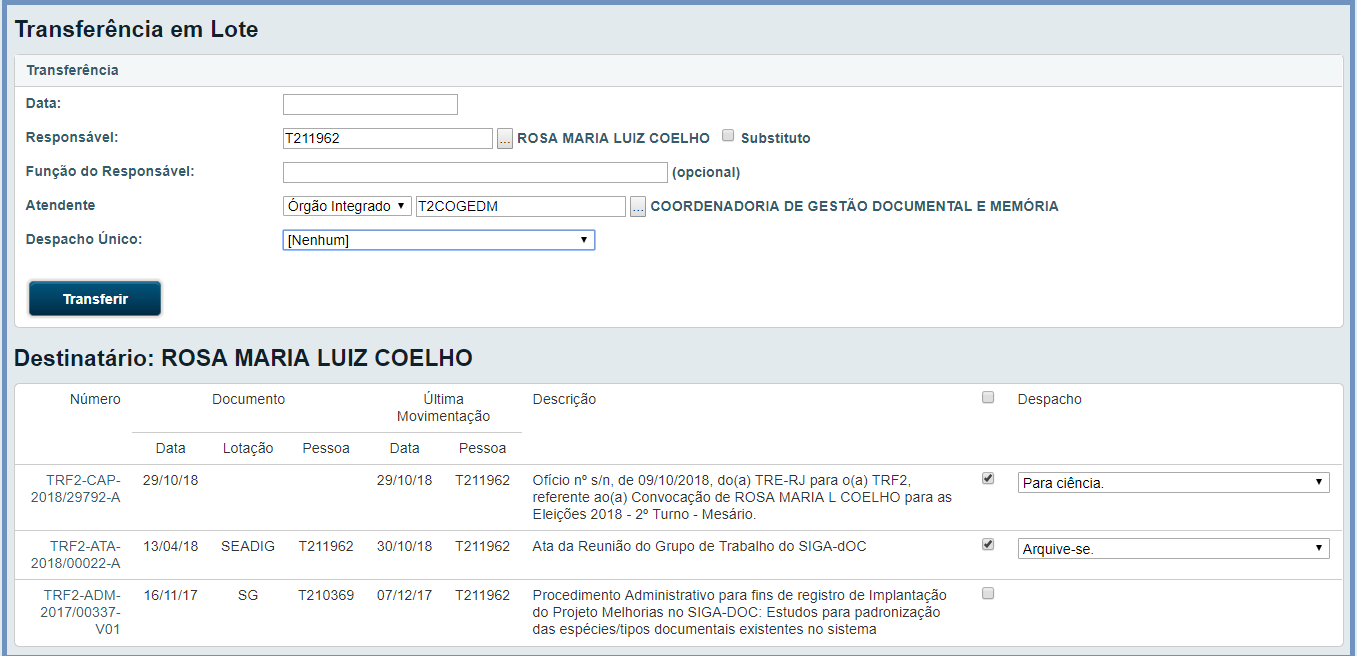Open document TRF2-ADM-2017/00337-V01
The image size is (1357, 656).
[x=82, y=612]
